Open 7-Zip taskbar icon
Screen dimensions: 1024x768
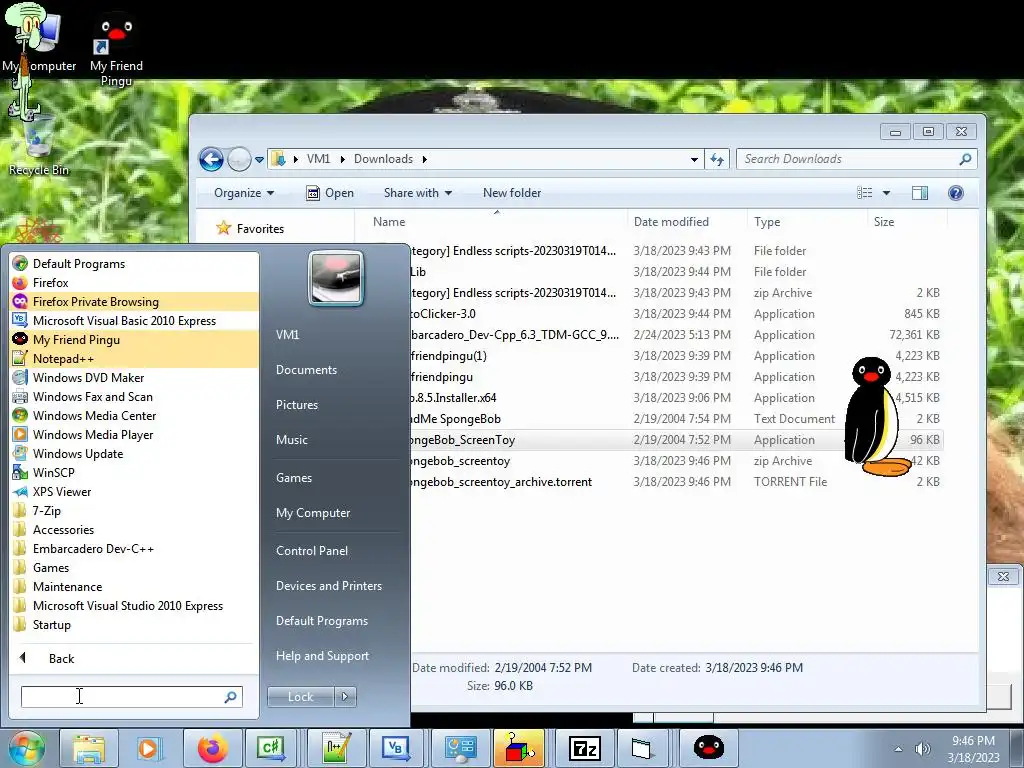pos(584,748)
